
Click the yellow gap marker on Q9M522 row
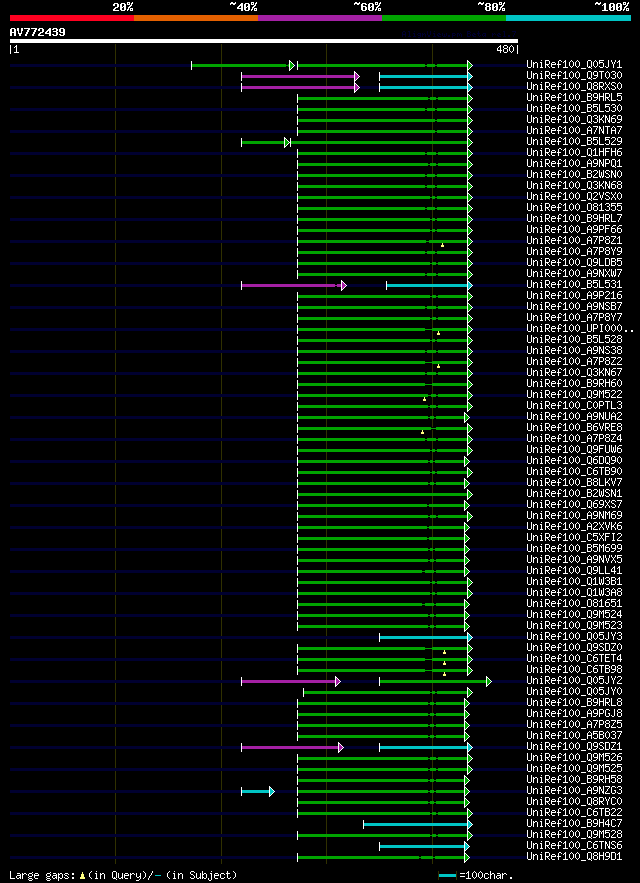point(424,399)
